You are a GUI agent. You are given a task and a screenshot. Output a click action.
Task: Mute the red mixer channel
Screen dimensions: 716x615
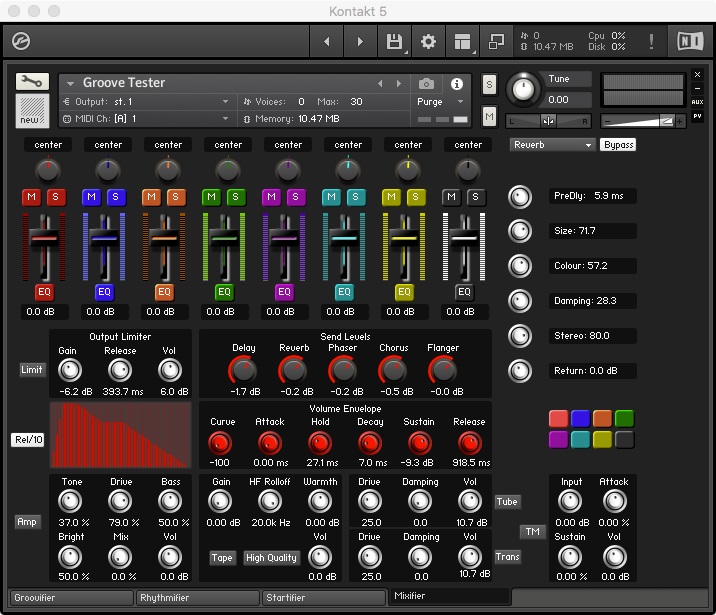tap(31, 197)
